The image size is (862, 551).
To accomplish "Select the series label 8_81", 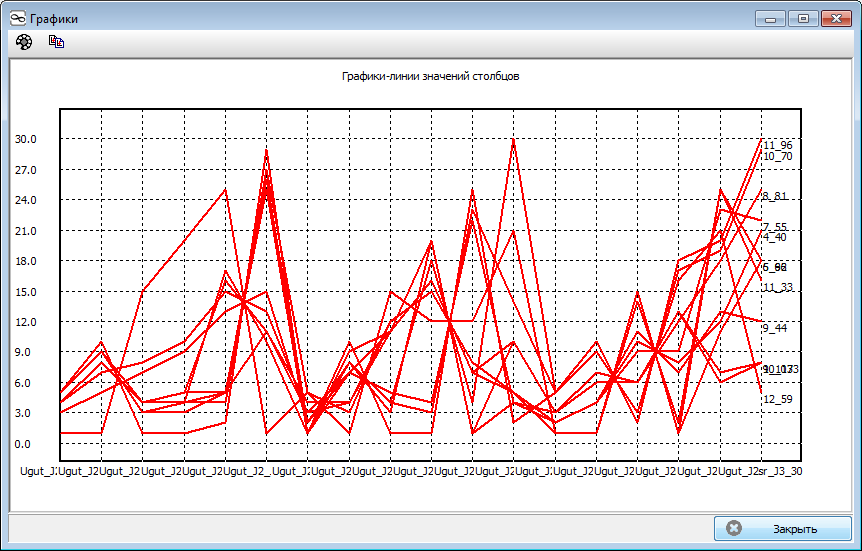I will tap(775, 196).
